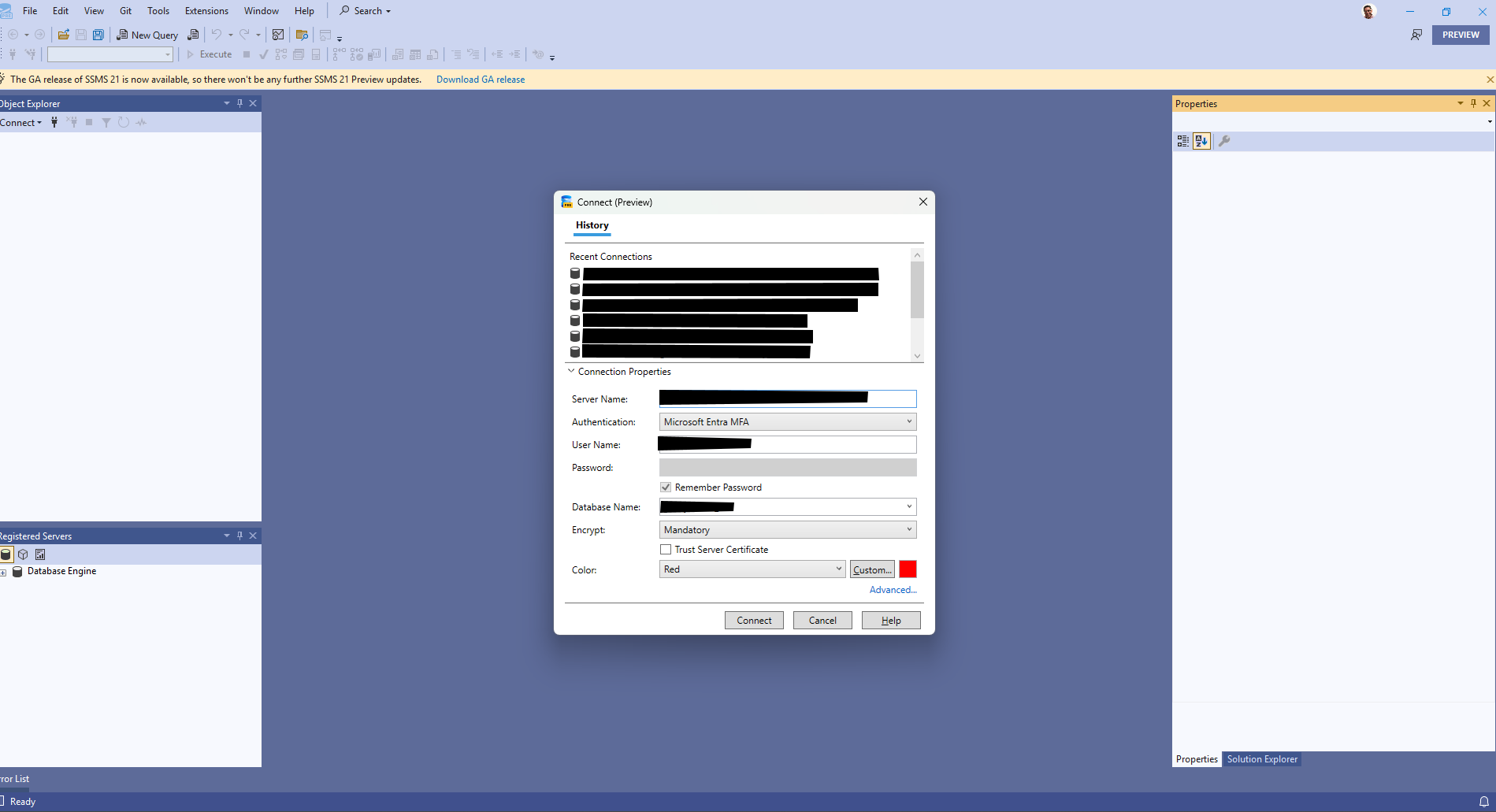This screenshot has width=1496, height=812.
Task: Select the History tab in Connect dialog
Action: 592,225
